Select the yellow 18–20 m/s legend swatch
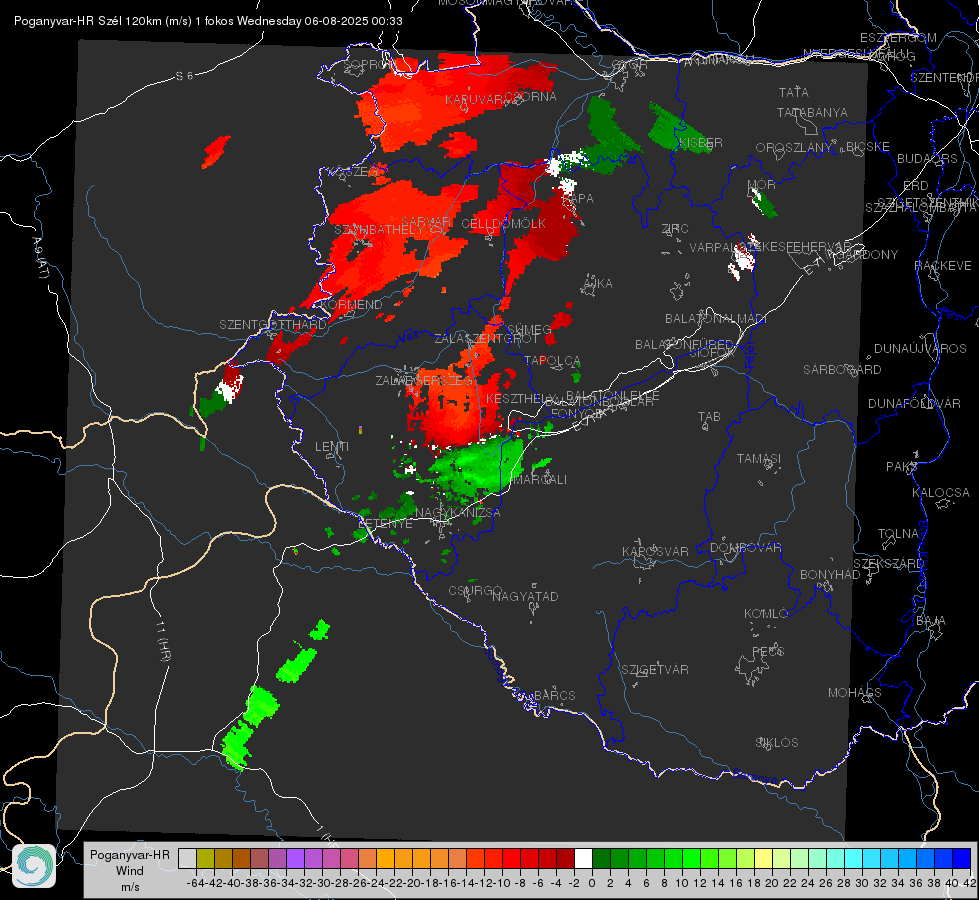Image resolution: width=979 pixels, height=900 pixels. tap(764, 858)
